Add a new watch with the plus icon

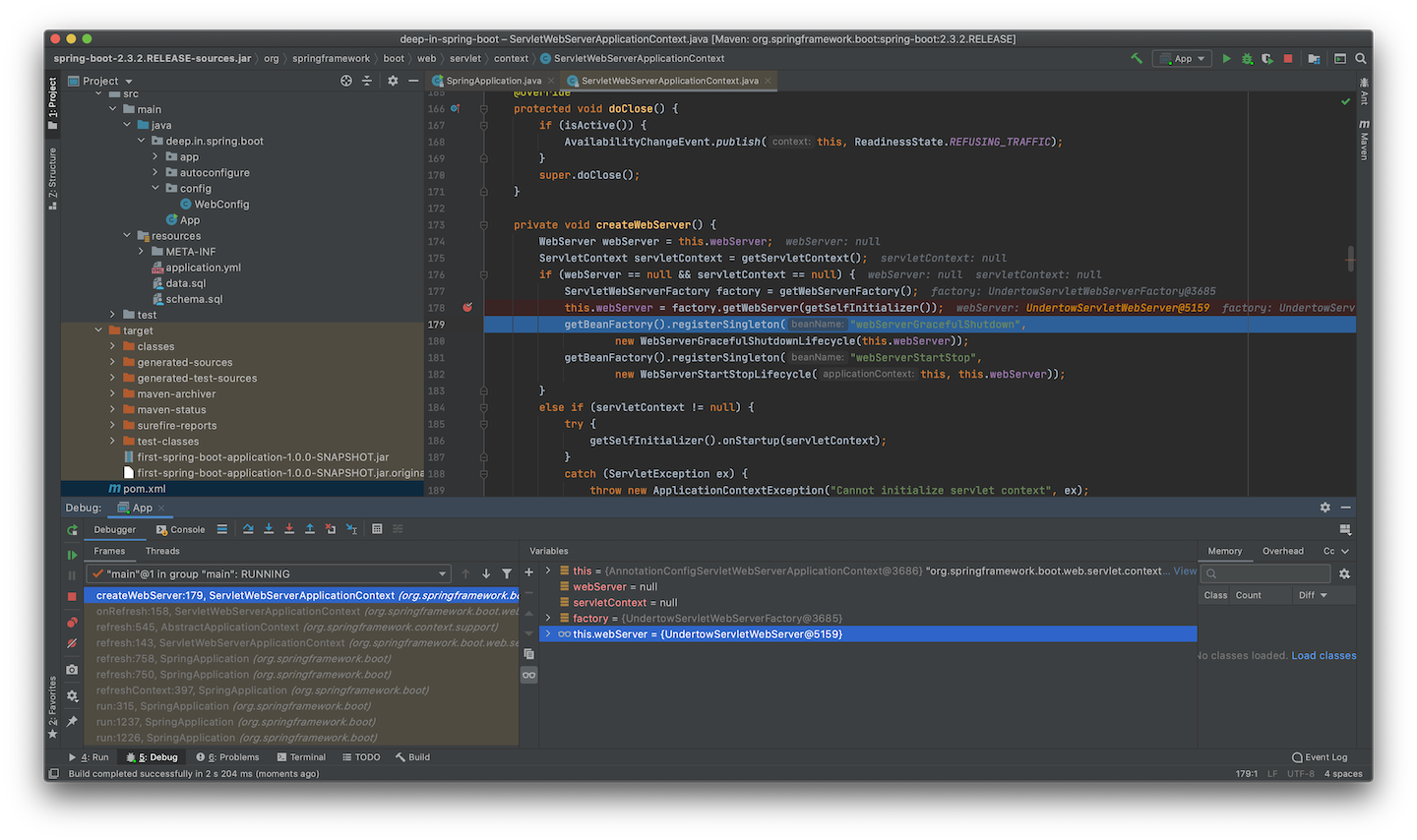[528, 572]
